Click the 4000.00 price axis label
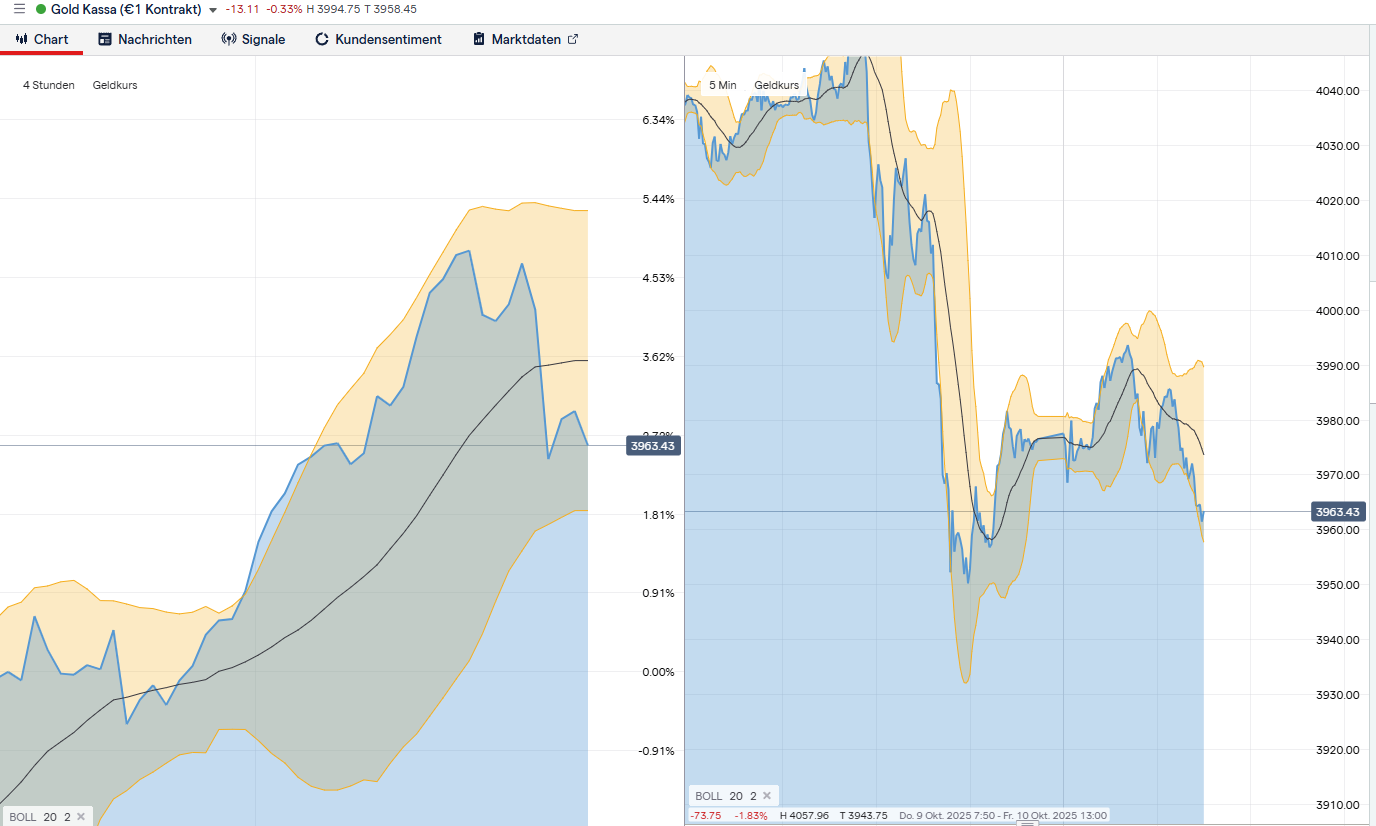The height and width of the screenshot is (826, 1376). point(1337,311)
